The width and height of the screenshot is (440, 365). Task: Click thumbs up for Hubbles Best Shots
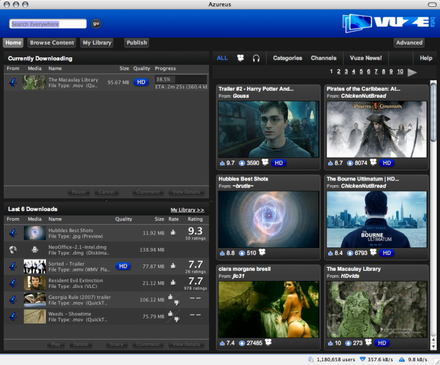173,232
